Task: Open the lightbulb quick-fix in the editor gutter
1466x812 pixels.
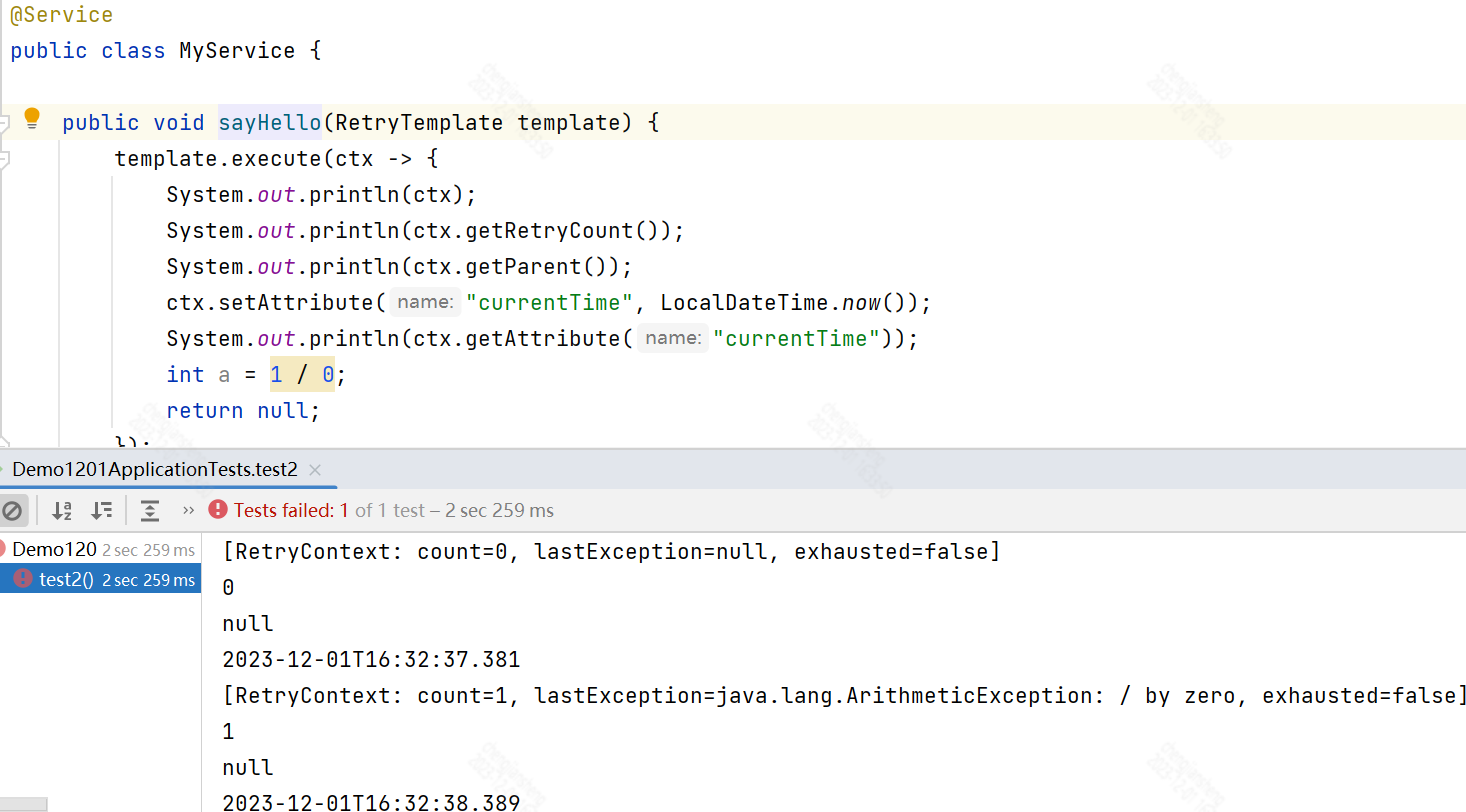Action: click(31, 117)
